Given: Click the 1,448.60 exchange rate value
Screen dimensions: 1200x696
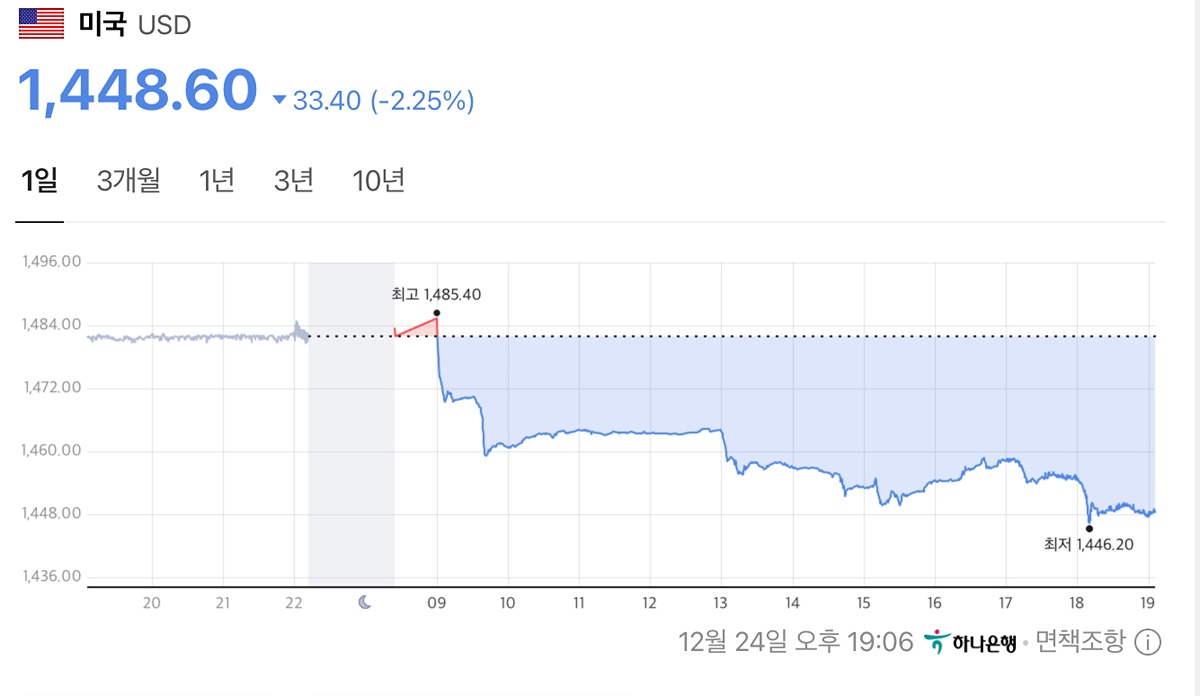Looking at the screenshot, I should coord(138,90).
